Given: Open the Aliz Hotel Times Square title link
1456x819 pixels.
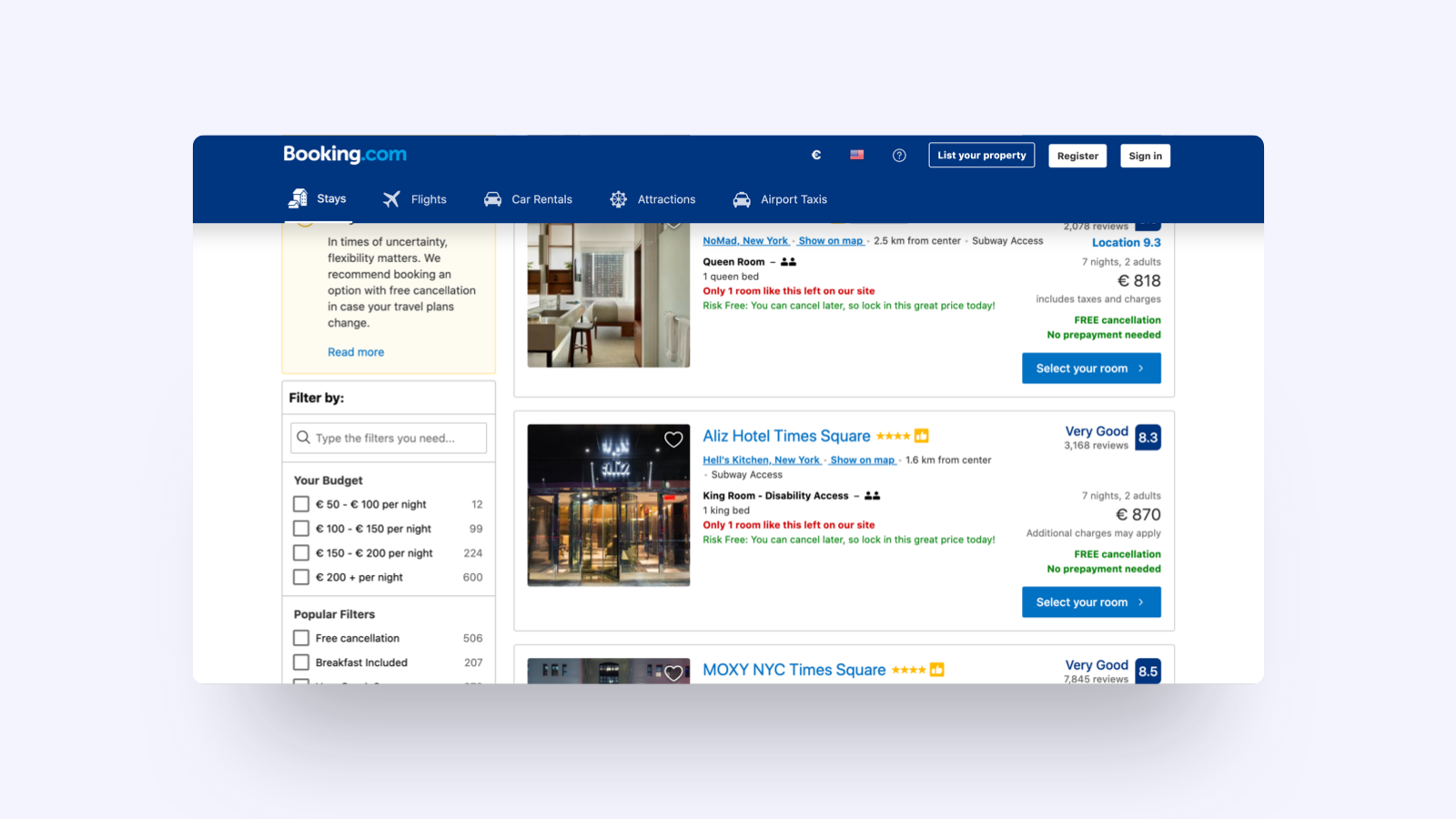Looking at the screenshot, I should pyautogui.click(x=786, y=436).
